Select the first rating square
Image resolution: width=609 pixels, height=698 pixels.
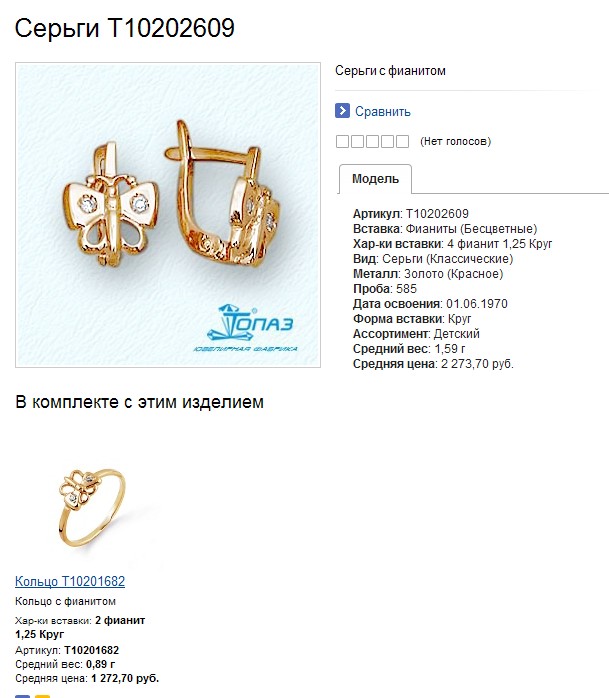pyautogui.click(x=342, y=142)
